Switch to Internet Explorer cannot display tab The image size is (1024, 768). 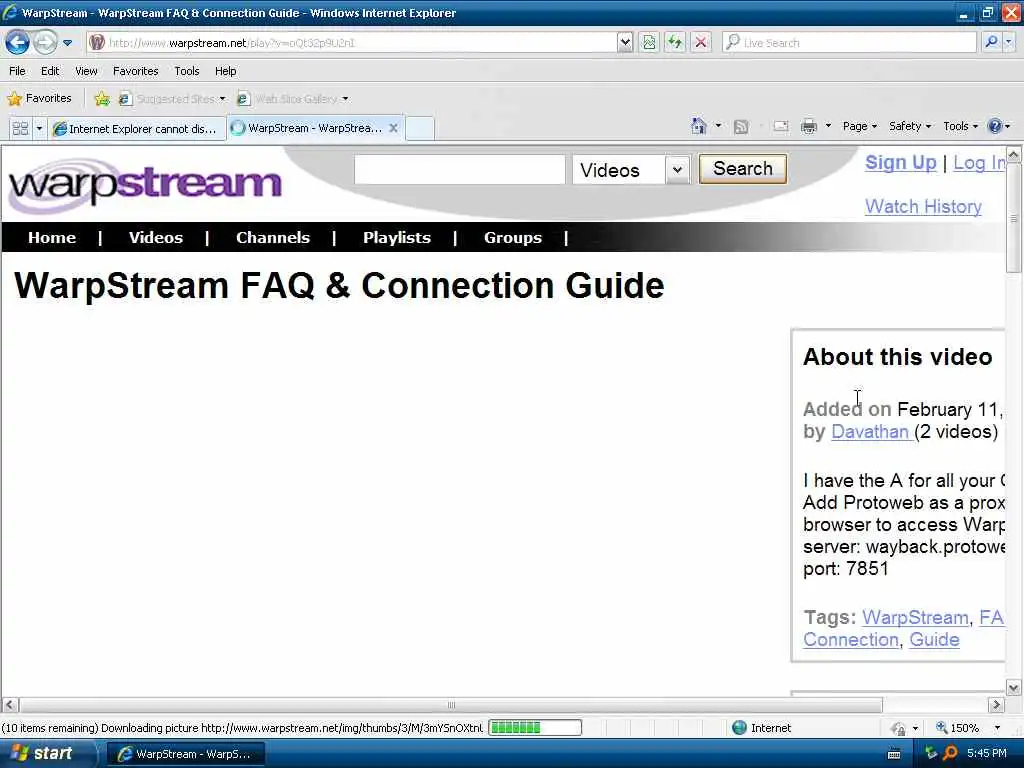click(136, 129)
